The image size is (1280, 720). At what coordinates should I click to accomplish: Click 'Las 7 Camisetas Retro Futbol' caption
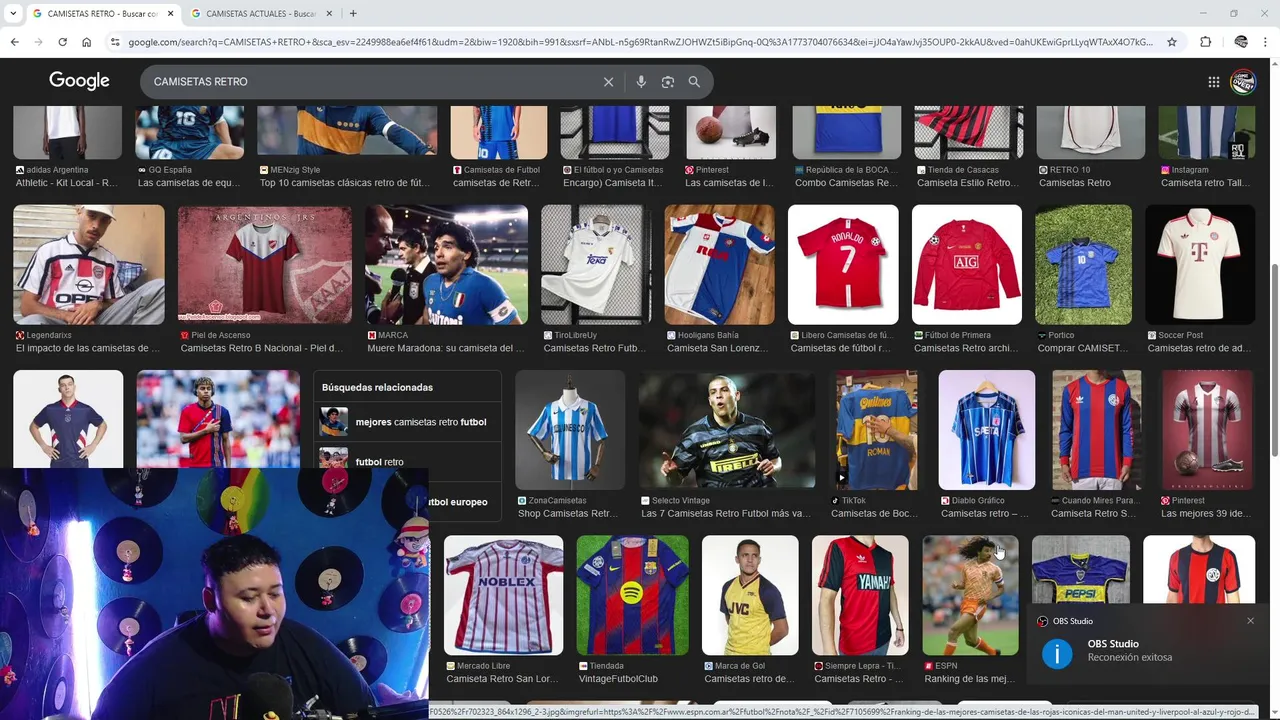point(725,513)
